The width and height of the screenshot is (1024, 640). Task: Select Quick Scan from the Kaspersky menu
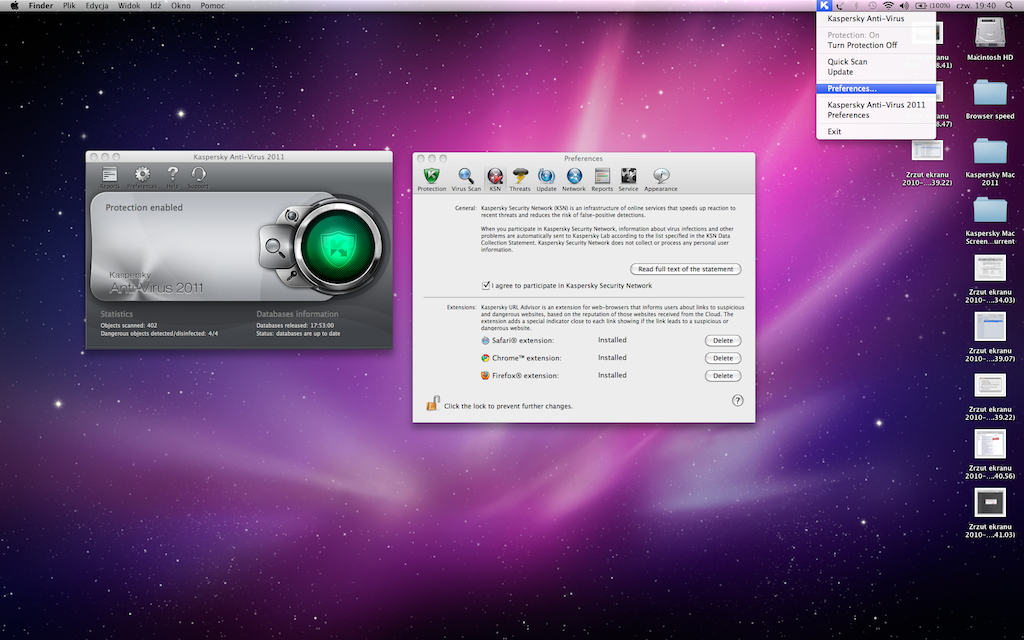tap(847, 62)
